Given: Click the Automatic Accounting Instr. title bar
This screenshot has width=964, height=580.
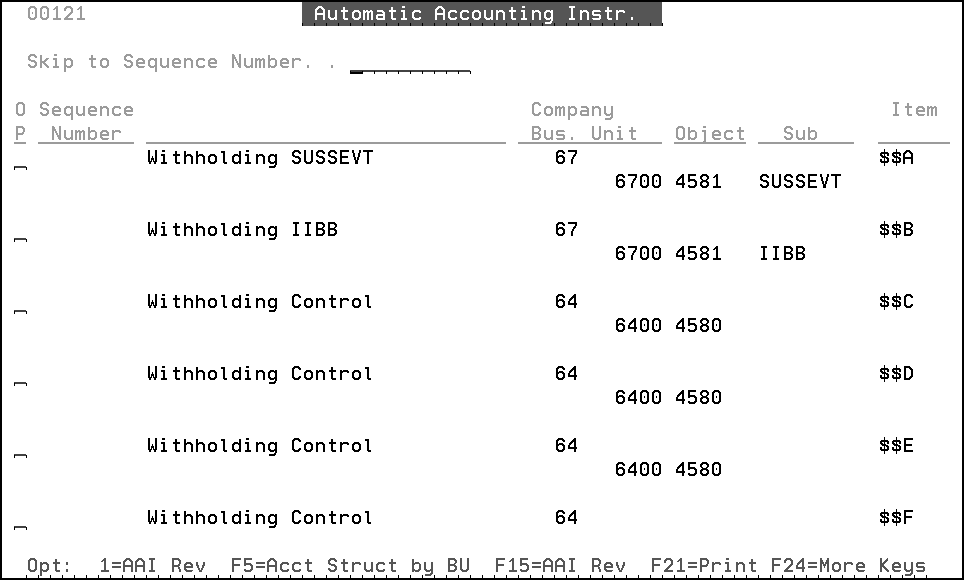Looking at the screenshot, I should point(483,13).
